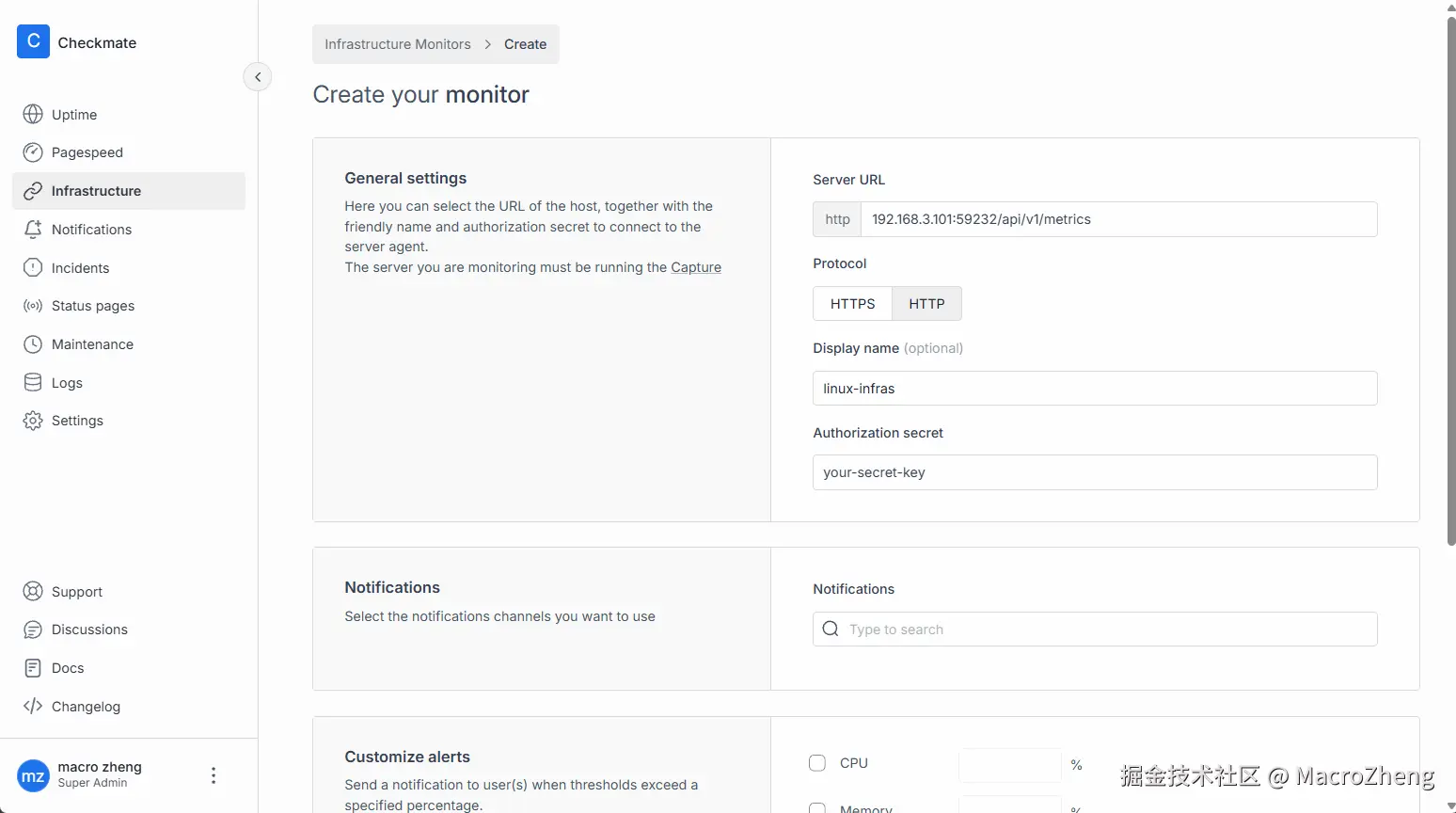The width and height of the screenshot is (1456, 813).
Task: Click the Uptime globe icon
Action: point(33,115)
